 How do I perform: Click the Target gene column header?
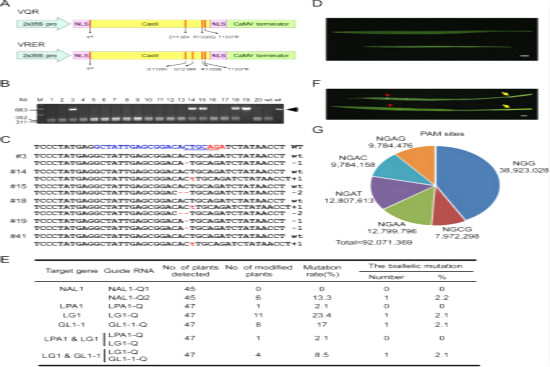click(x=72, y=271)
